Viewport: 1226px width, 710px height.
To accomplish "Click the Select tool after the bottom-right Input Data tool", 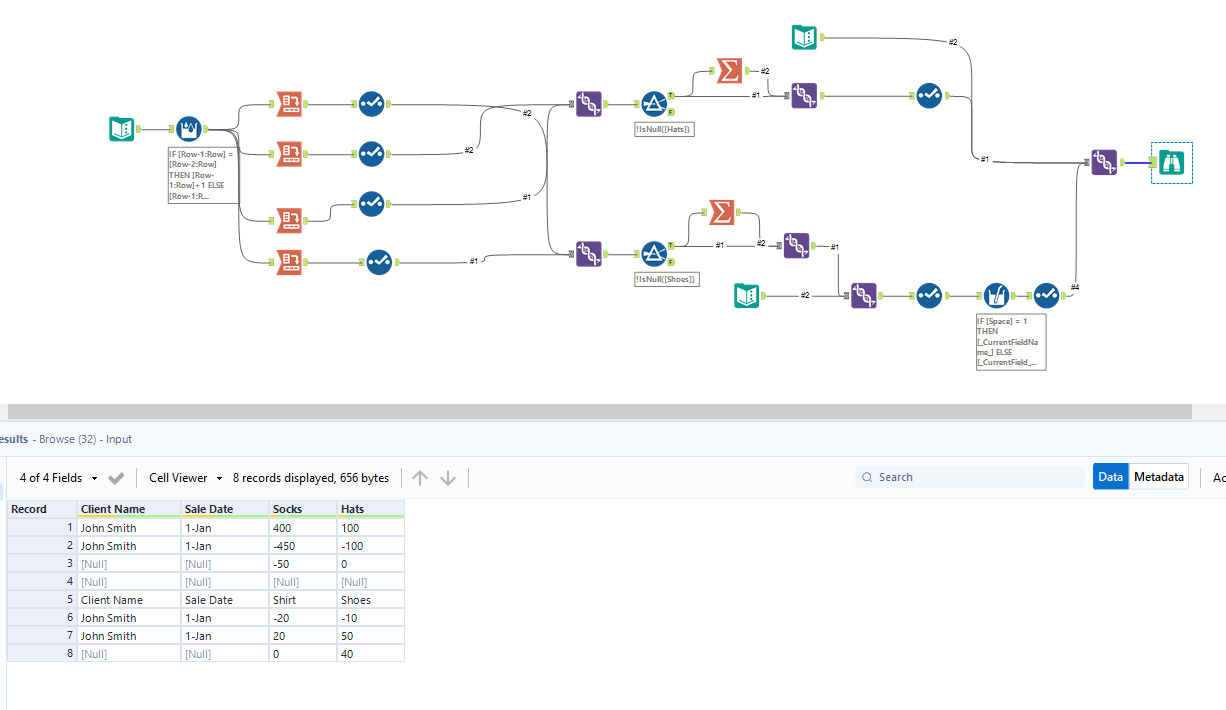I will (928, 295).
